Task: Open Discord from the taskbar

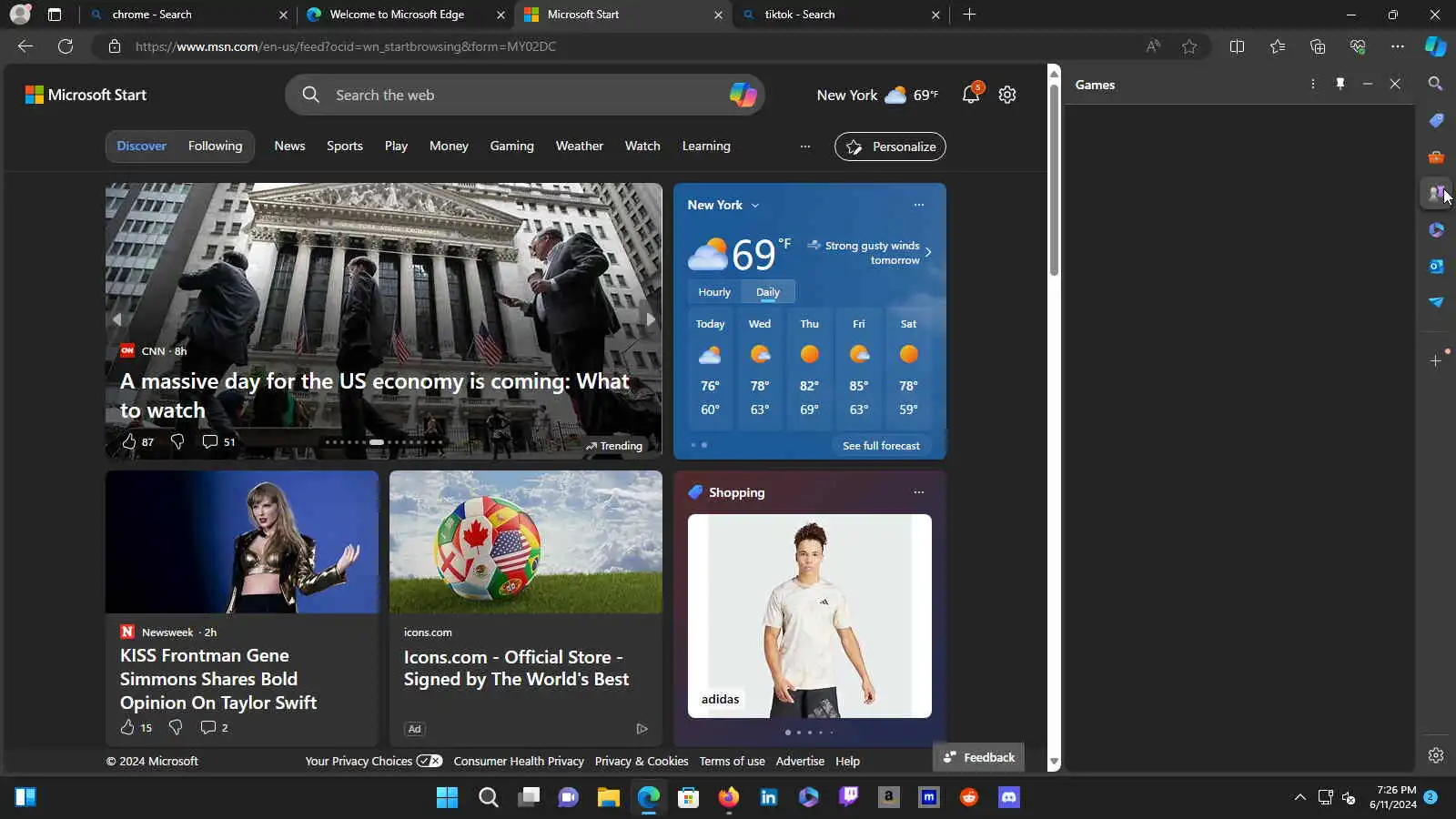Action: pos(1009,798)
